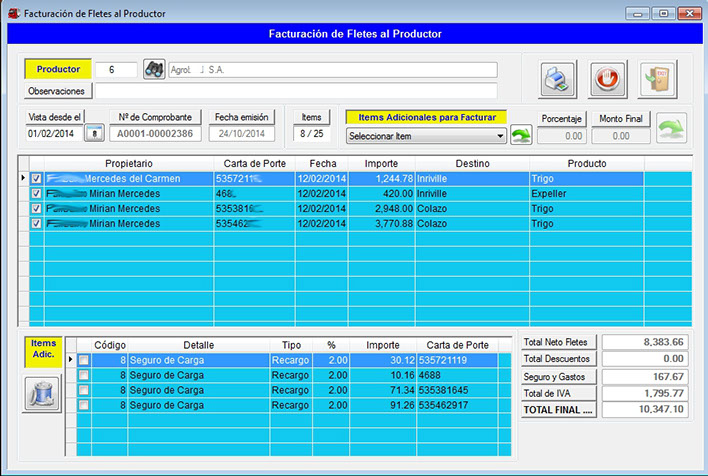The height and width of the screenshot is (476, 708).
Task: Click the Observaciones button
Action: click(x=58, y=91)
